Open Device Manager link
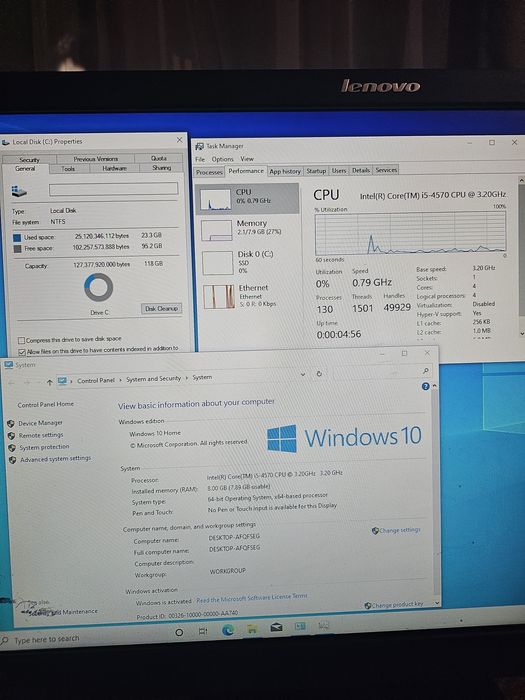Screen dimensions: 525x700 click(40, 423)
